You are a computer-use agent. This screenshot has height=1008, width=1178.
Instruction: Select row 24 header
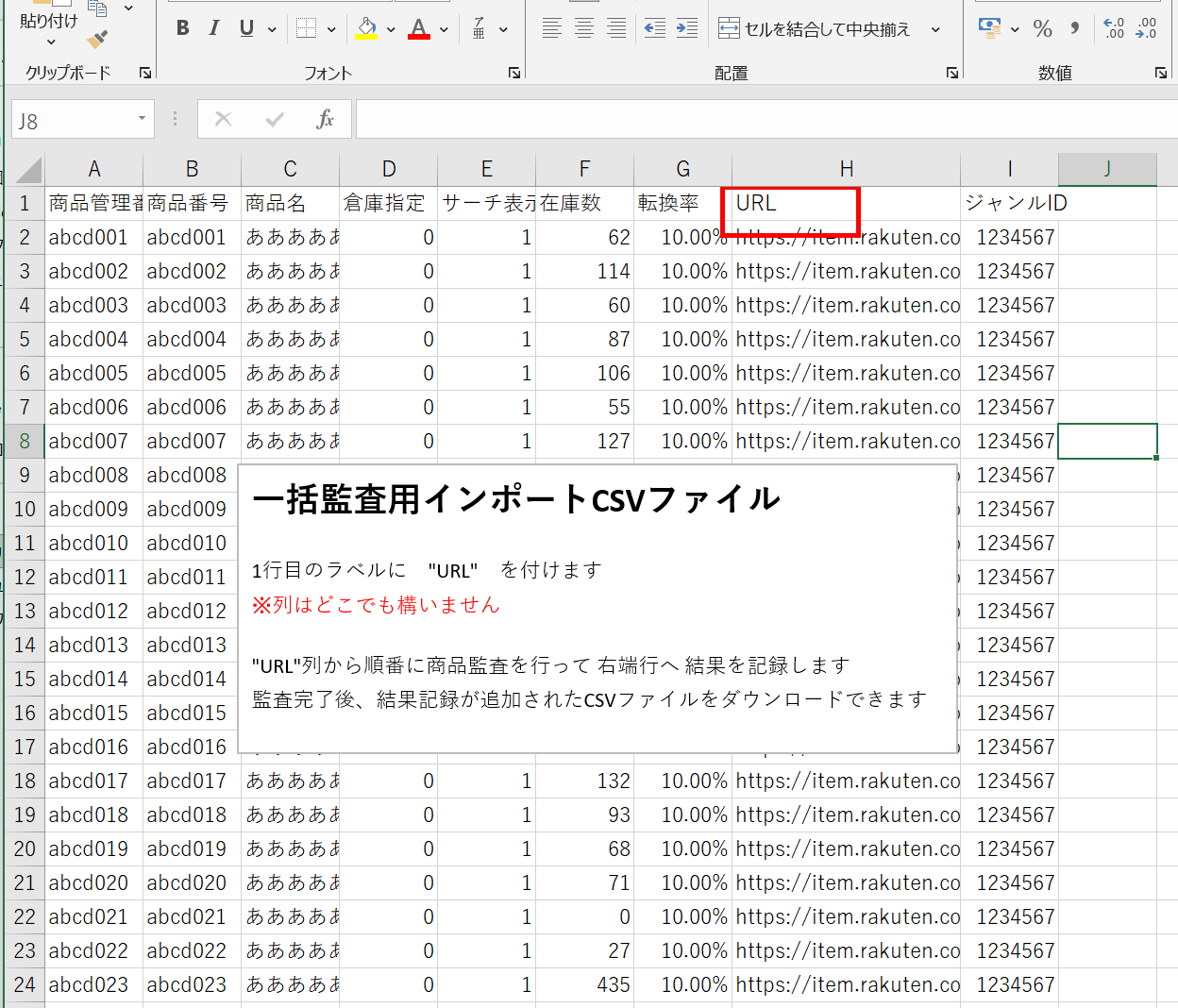pos(25,984)
